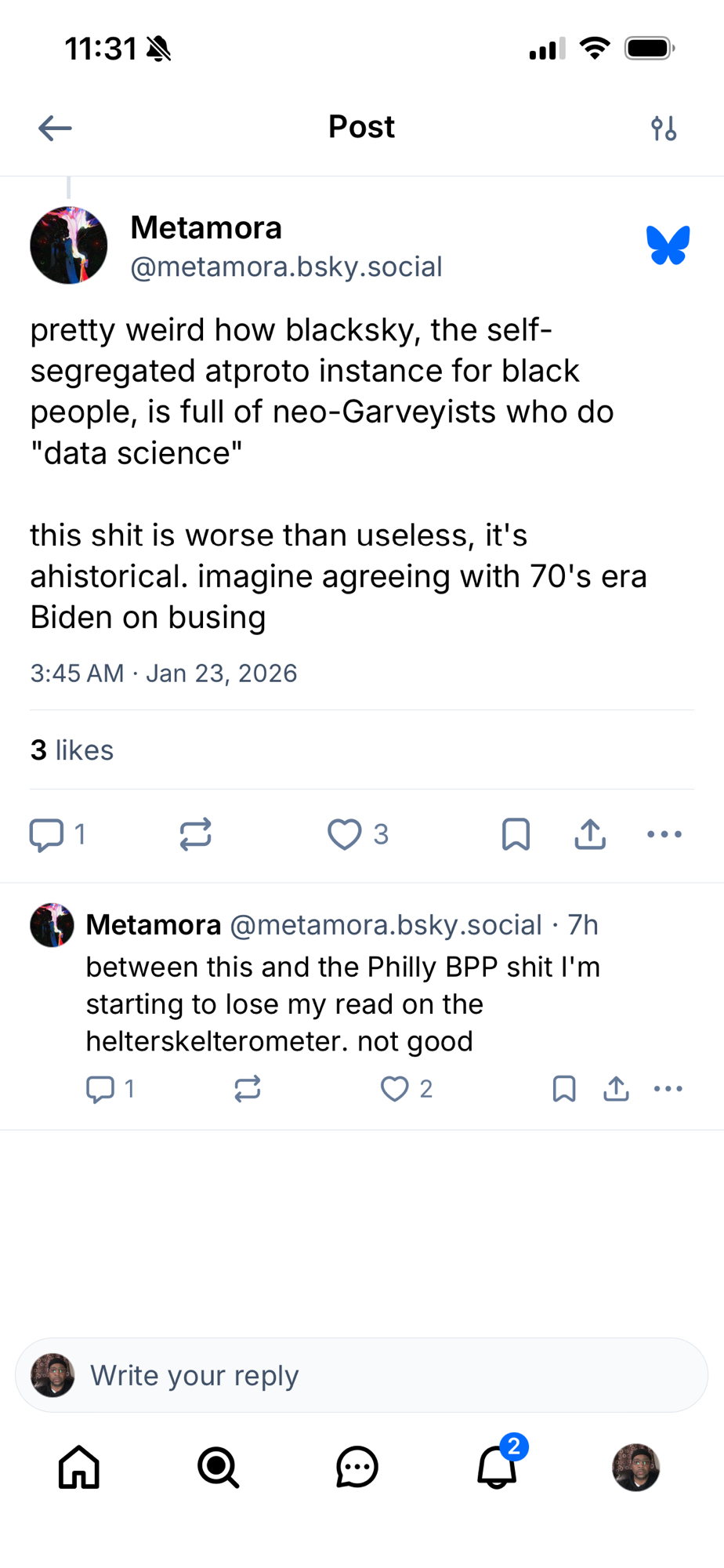The image size is (724, 1568).
Task: Like the main post
Action: [345, 834]
